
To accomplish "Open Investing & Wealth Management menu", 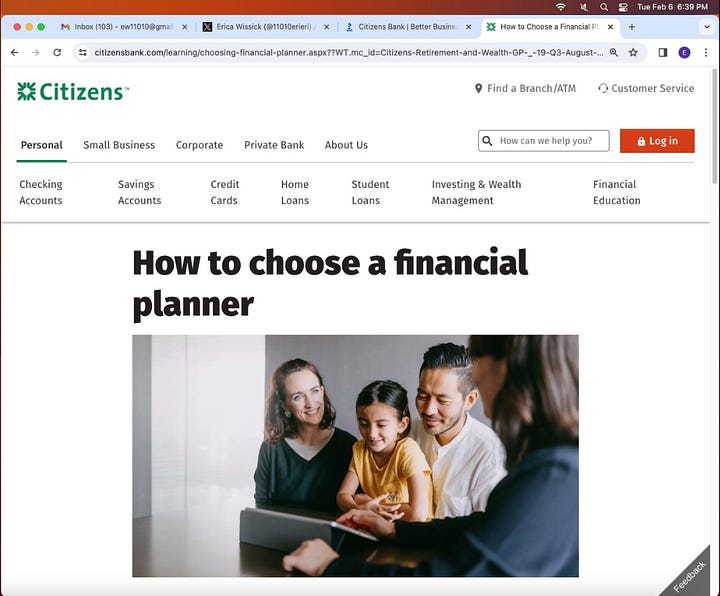I will pyautogui.click(x=476, y=192).
